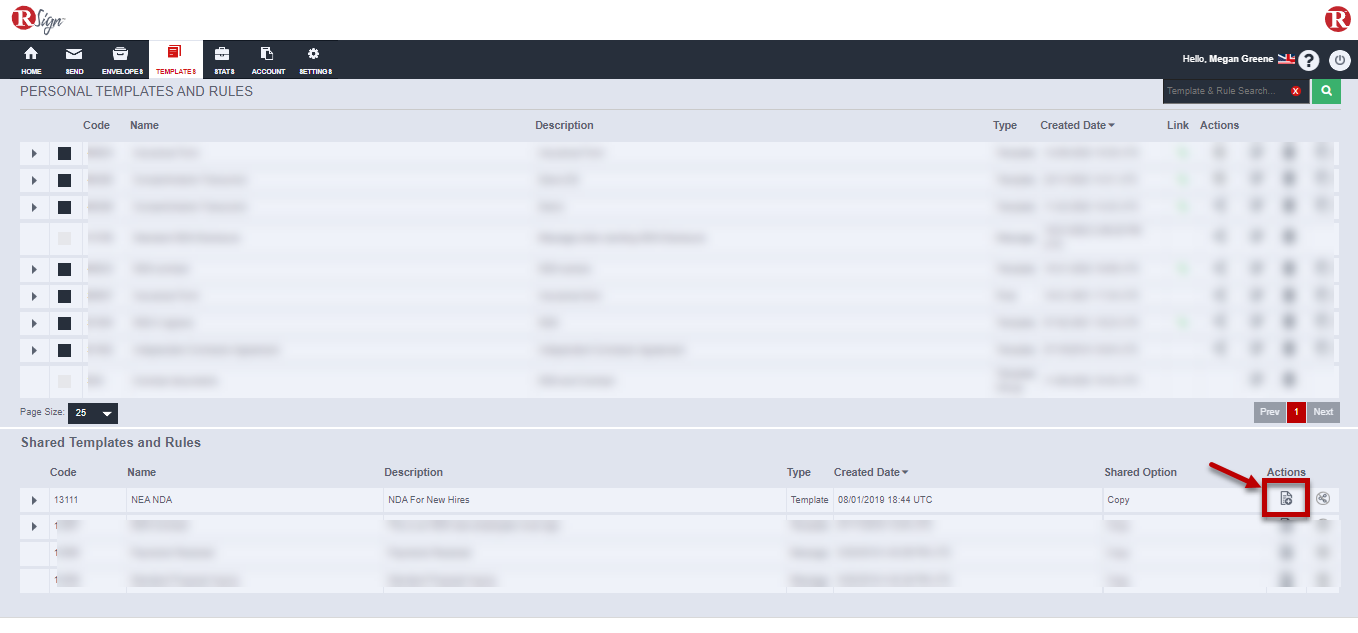Open the Templates tab in navigation
Image resolution: width=1358 pixels, height=633 pixels.
(x=175, y=60)
